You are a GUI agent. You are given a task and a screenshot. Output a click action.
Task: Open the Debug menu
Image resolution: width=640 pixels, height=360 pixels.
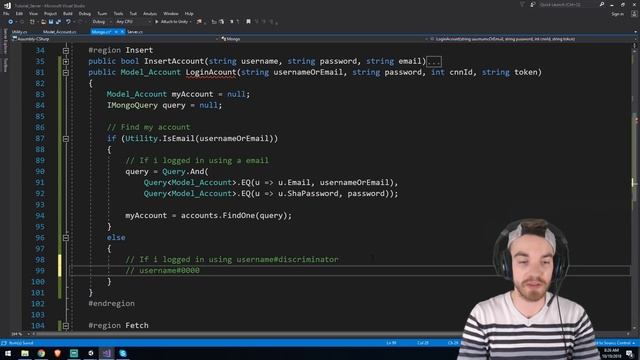84,13
